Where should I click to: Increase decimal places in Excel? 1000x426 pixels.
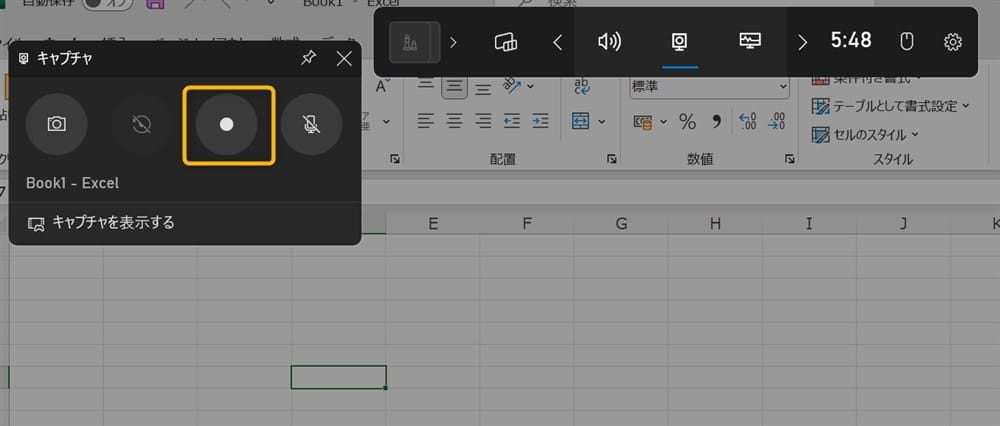click(747, 121)
